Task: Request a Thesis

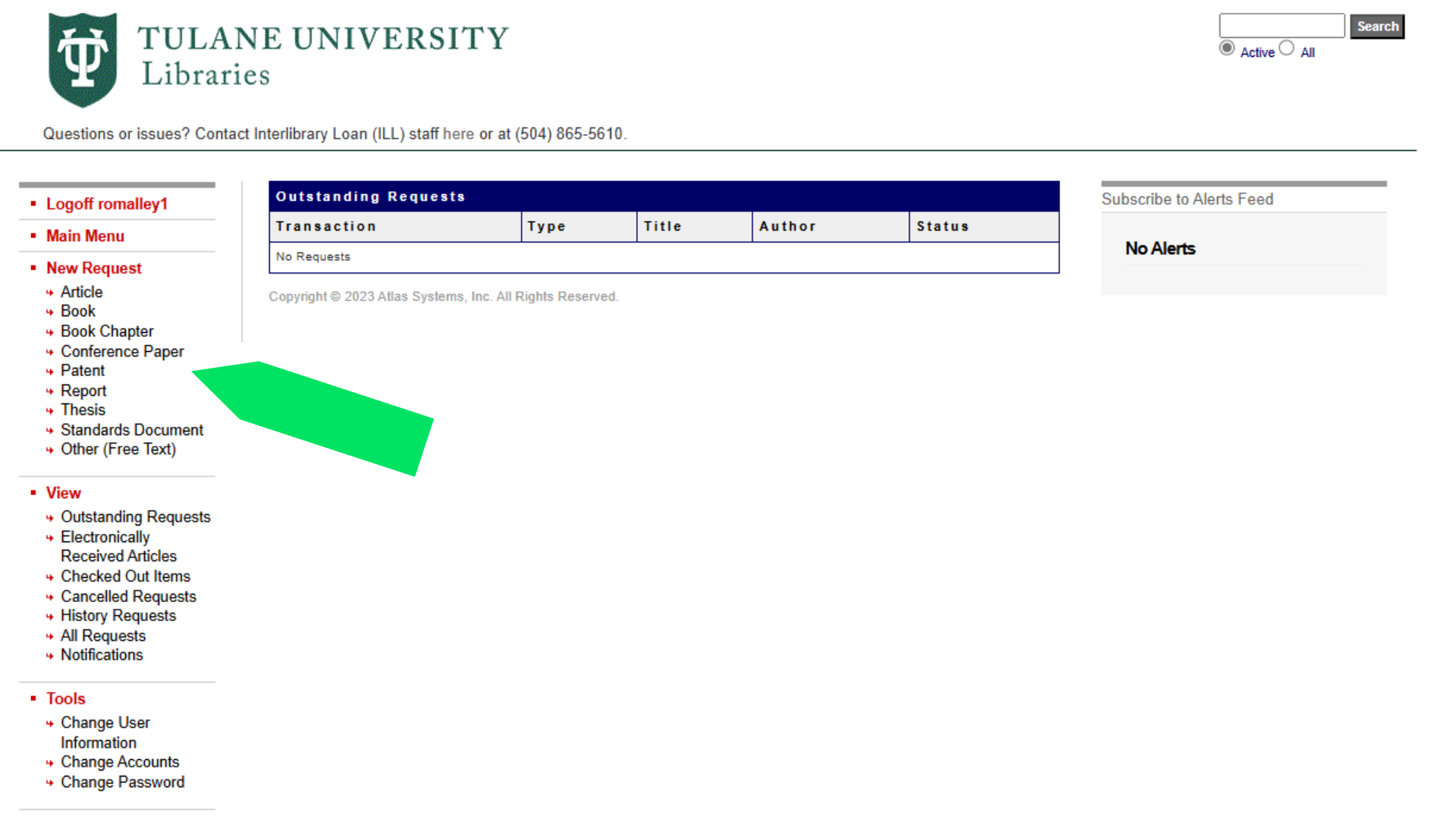Action: [x=83, y=409]
